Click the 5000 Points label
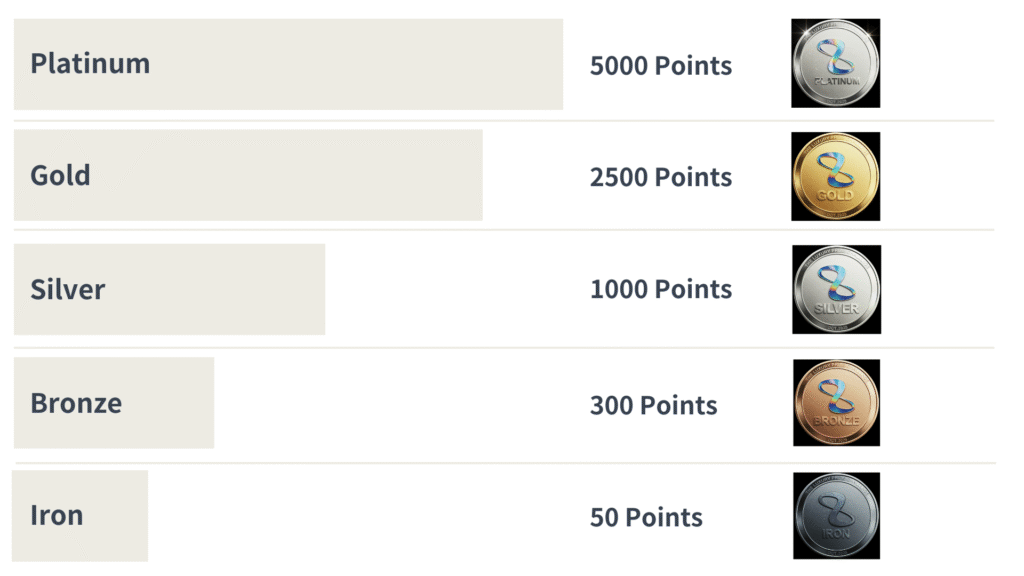This screenshot has width=1024, height=576. (x=660, y=66)
